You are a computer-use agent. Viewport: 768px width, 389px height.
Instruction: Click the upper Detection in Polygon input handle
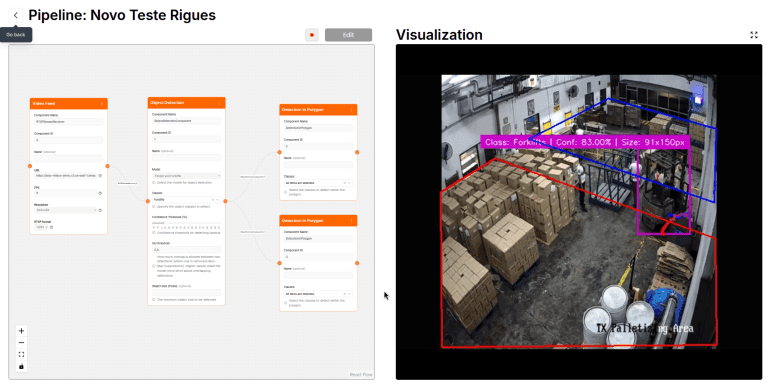[x=280, y=152]
